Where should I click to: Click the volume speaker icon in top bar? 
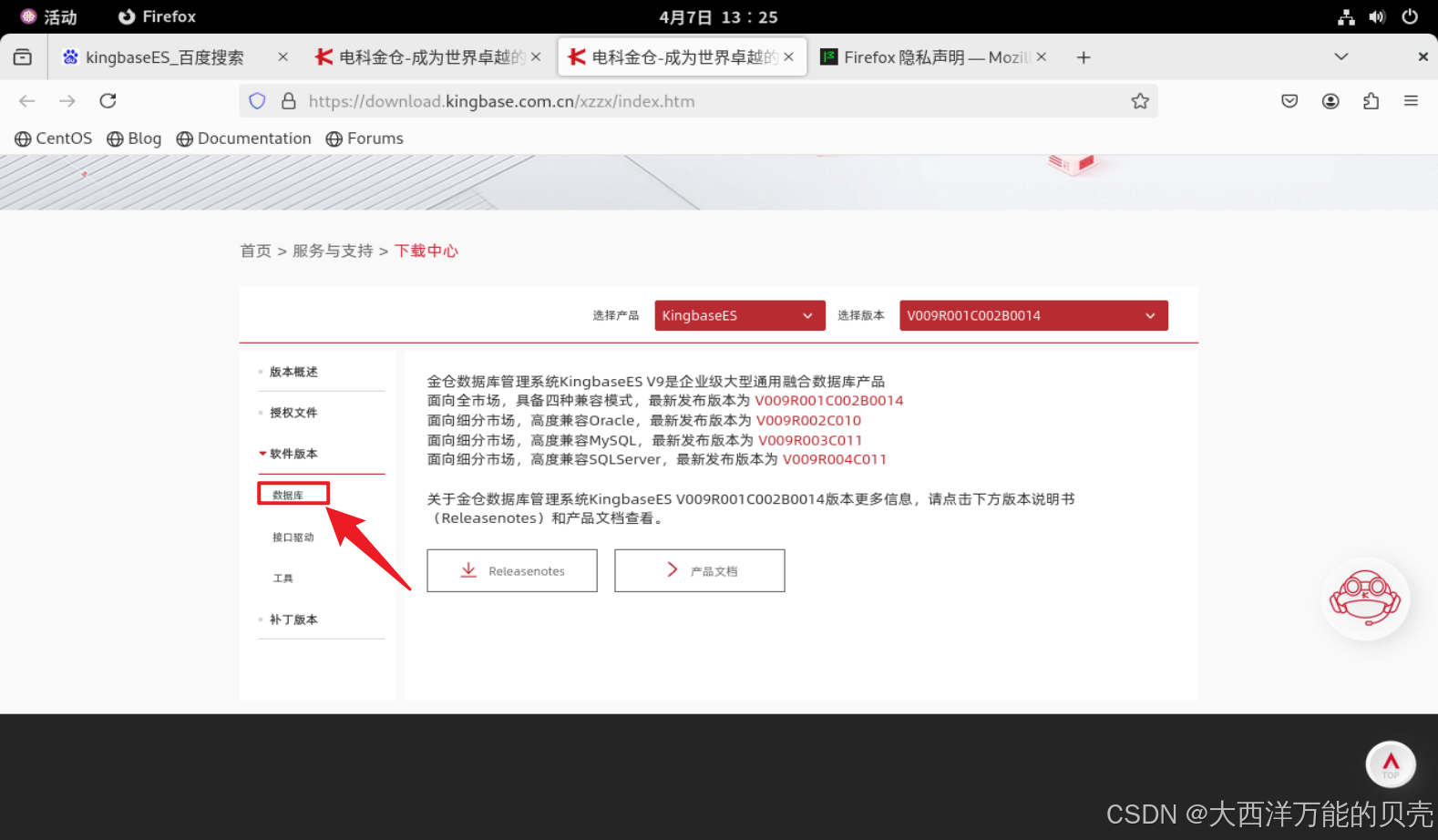pos(1377,16)
